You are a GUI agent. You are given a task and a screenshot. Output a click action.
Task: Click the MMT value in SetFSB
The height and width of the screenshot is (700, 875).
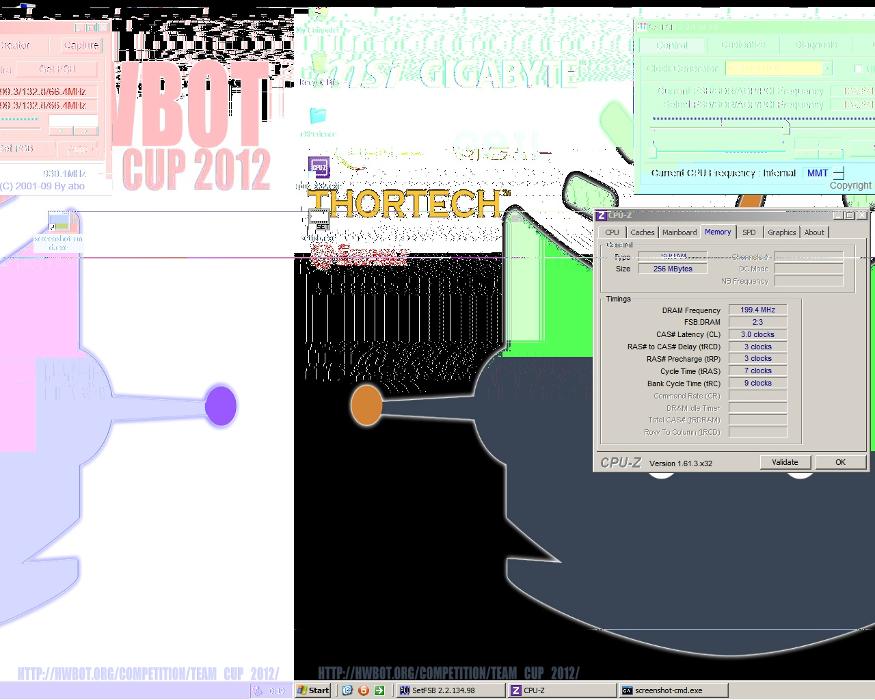(x=818, y=173)
